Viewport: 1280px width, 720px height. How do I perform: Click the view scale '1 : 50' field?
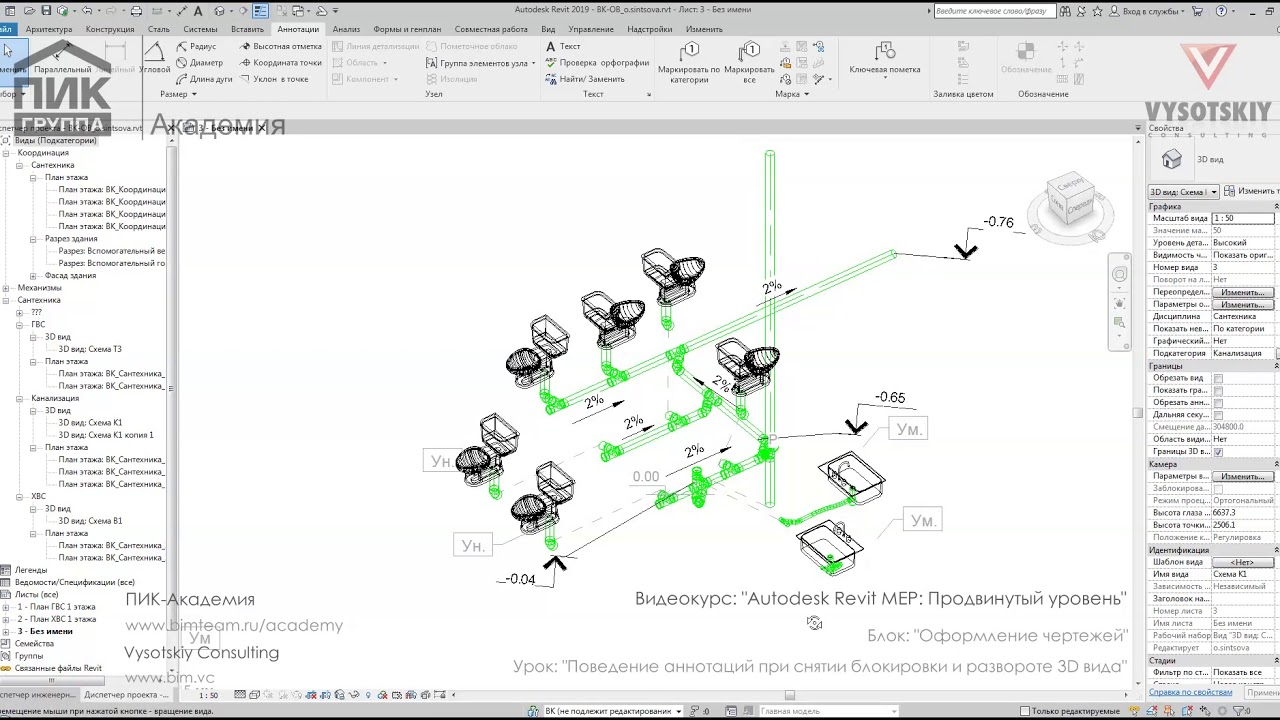1243,218
